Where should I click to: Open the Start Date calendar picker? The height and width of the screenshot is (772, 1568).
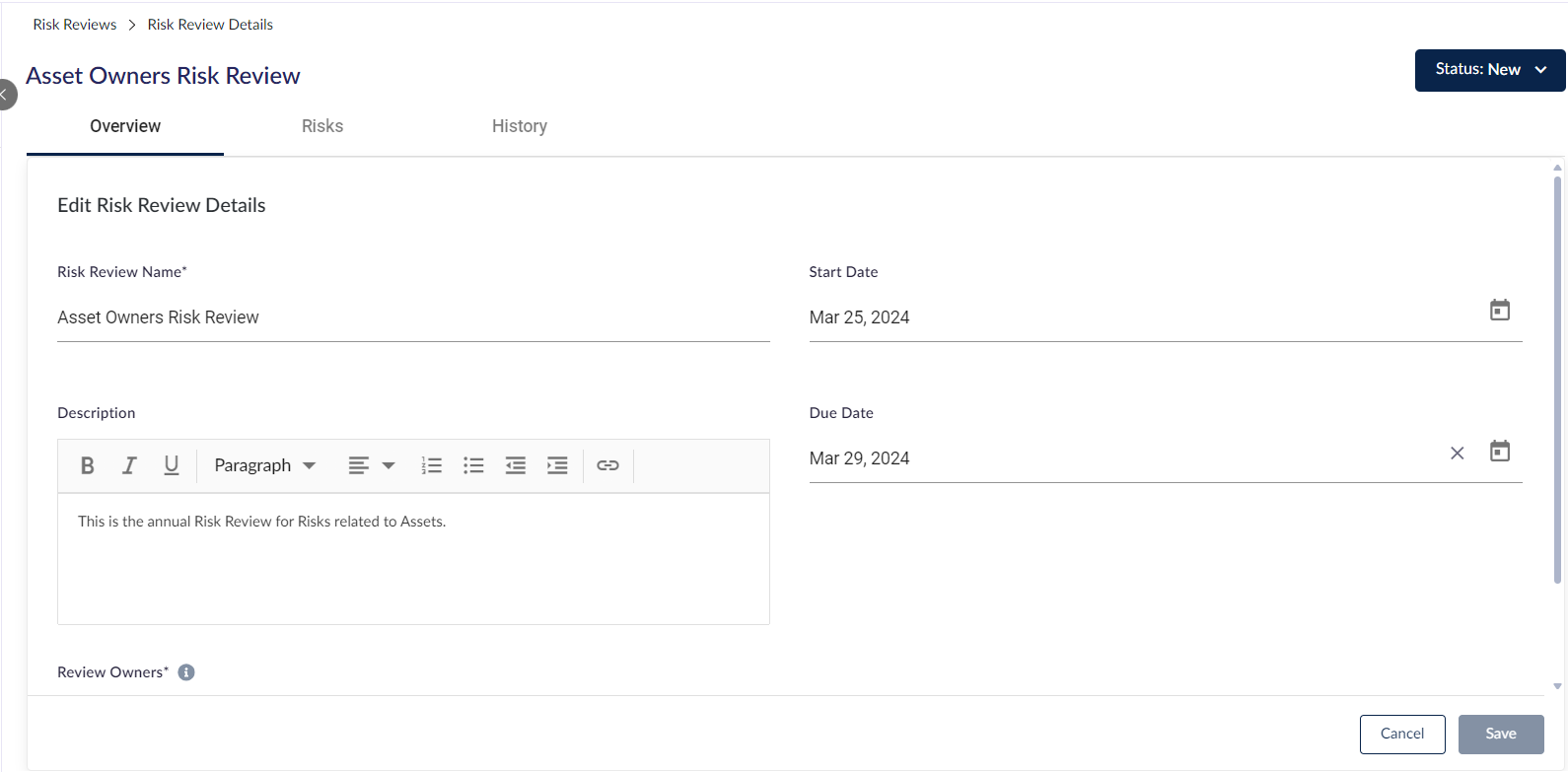[1500, 311]
